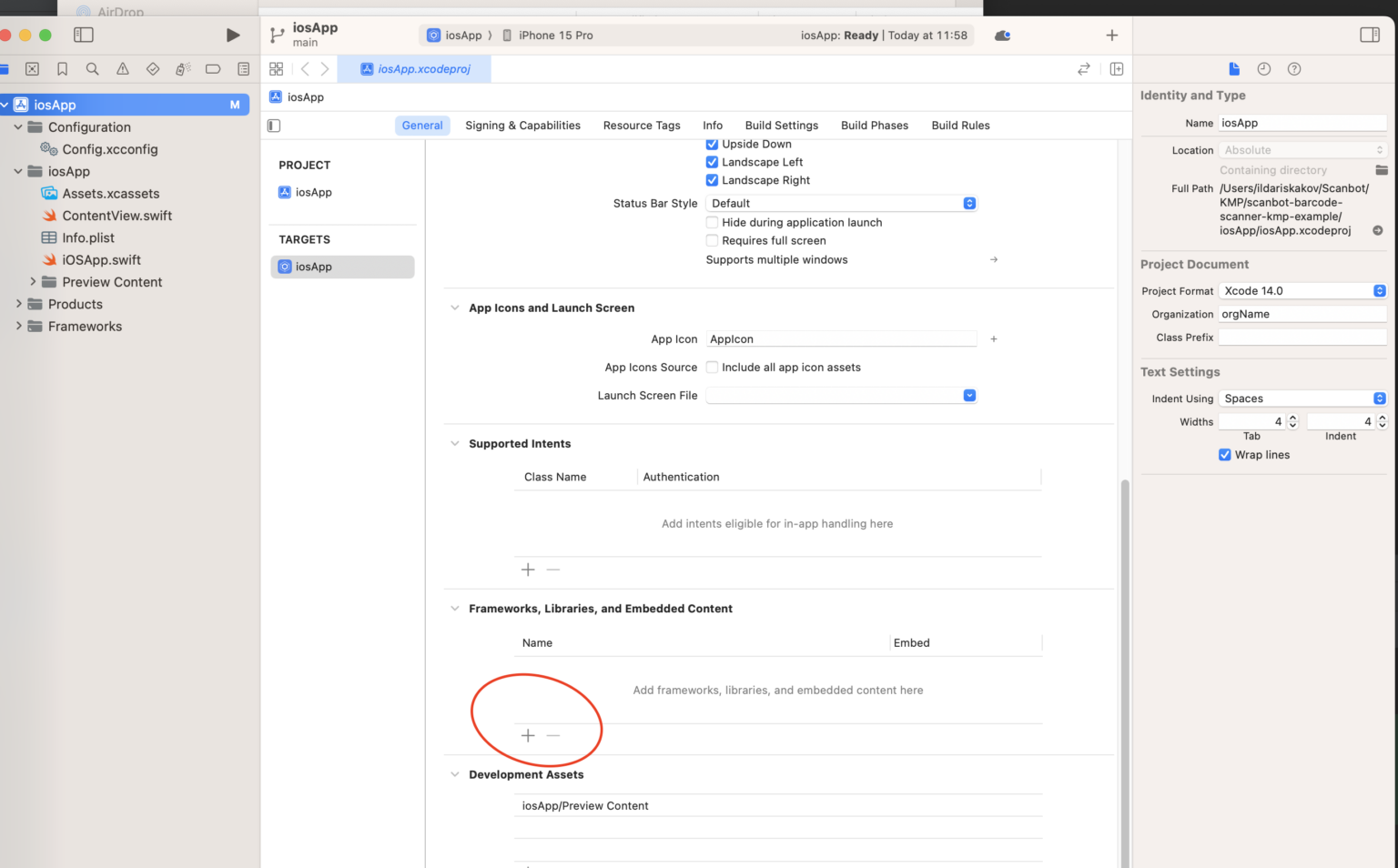Open the Quick Help inspector question mark
The width and height of the screenshot is (1398, 868).
1293,68
